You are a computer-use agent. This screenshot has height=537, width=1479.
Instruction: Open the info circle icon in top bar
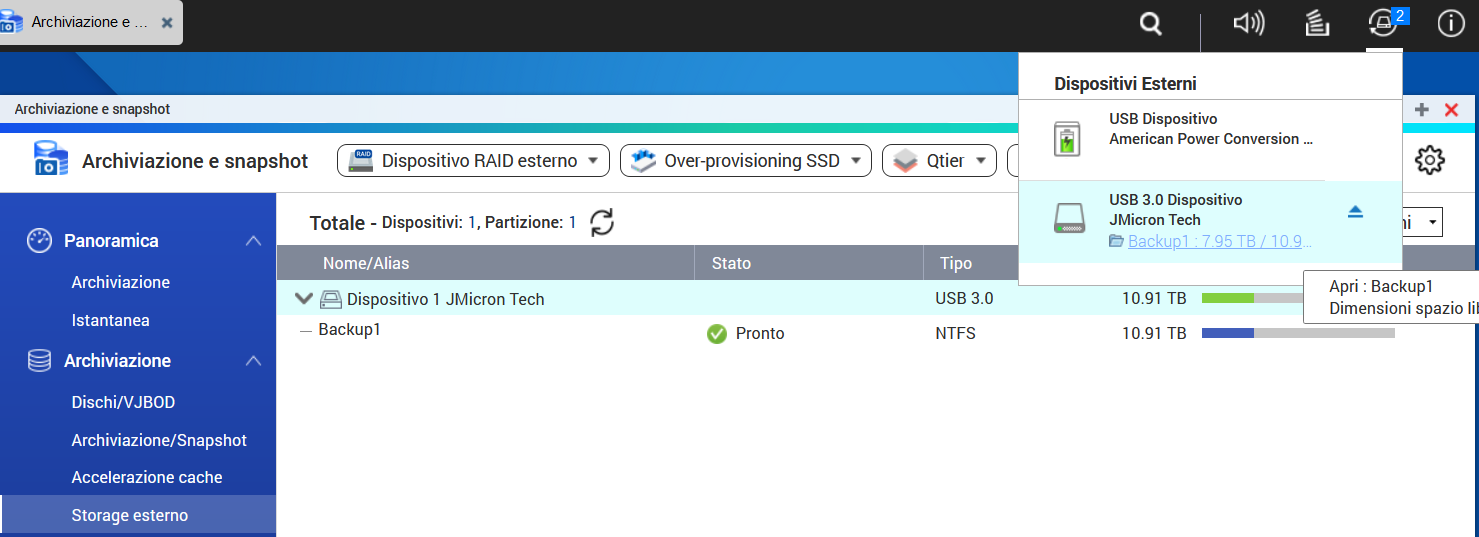pyautogui.click(x=1450, y=24)
